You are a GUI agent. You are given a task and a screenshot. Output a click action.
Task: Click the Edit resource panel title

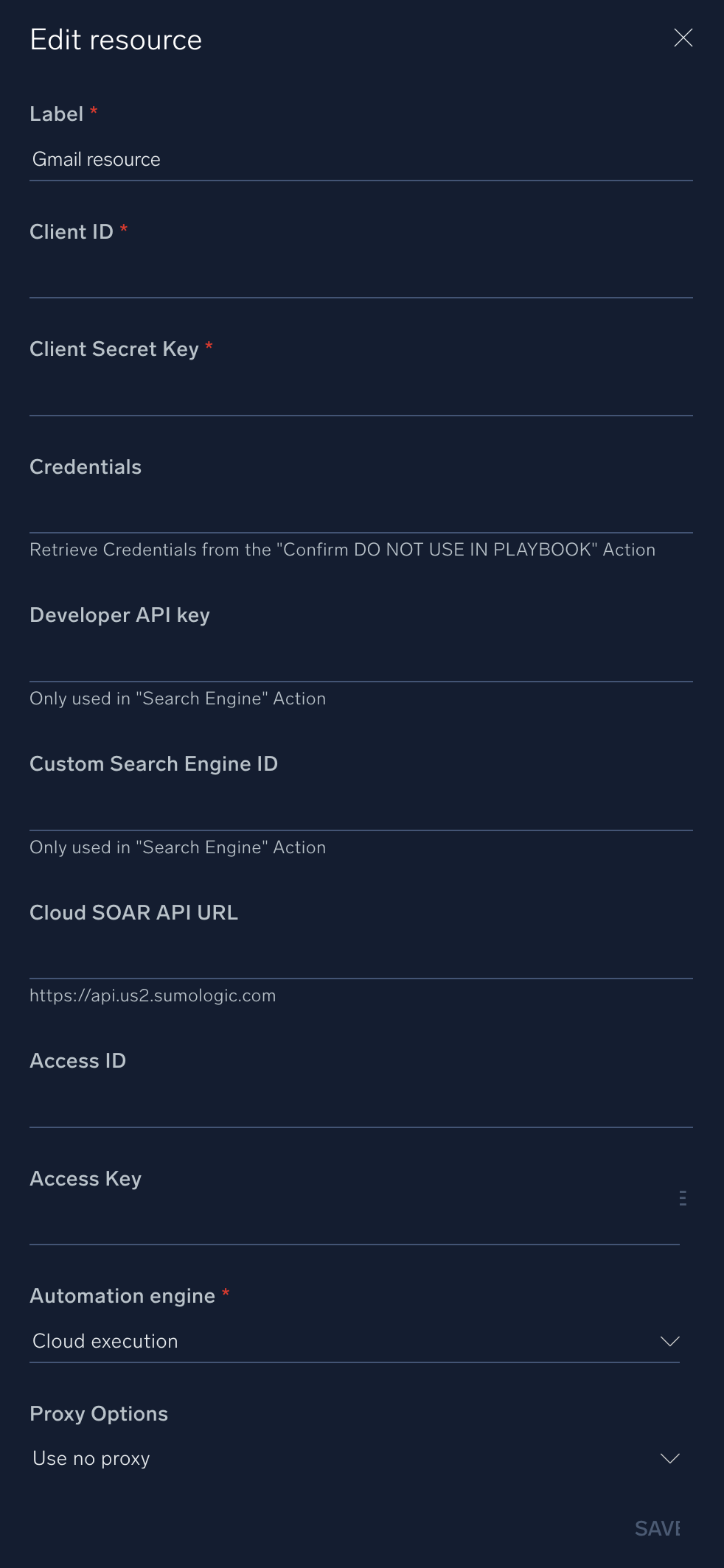[x=116, y=40]
